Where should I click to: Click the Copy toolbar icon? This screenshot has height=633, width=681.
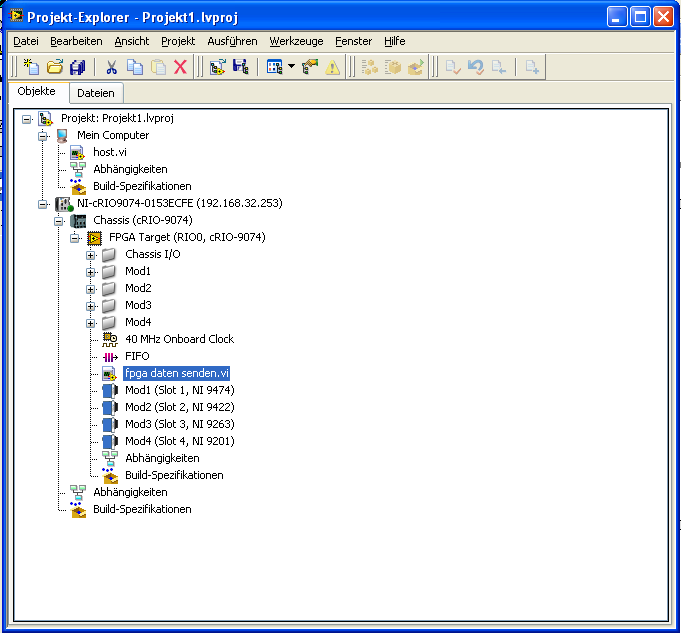(135, 67)
